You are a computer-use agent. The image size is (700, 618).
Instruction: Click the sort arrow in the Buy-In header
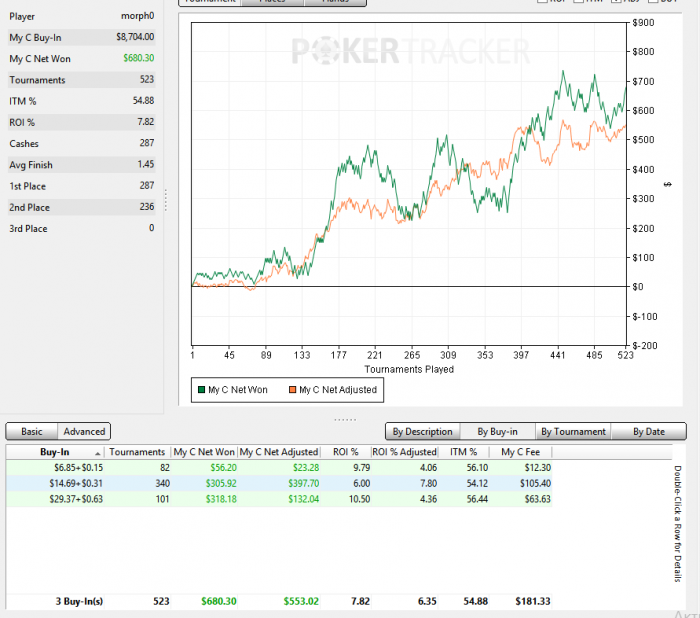(98, 454)
